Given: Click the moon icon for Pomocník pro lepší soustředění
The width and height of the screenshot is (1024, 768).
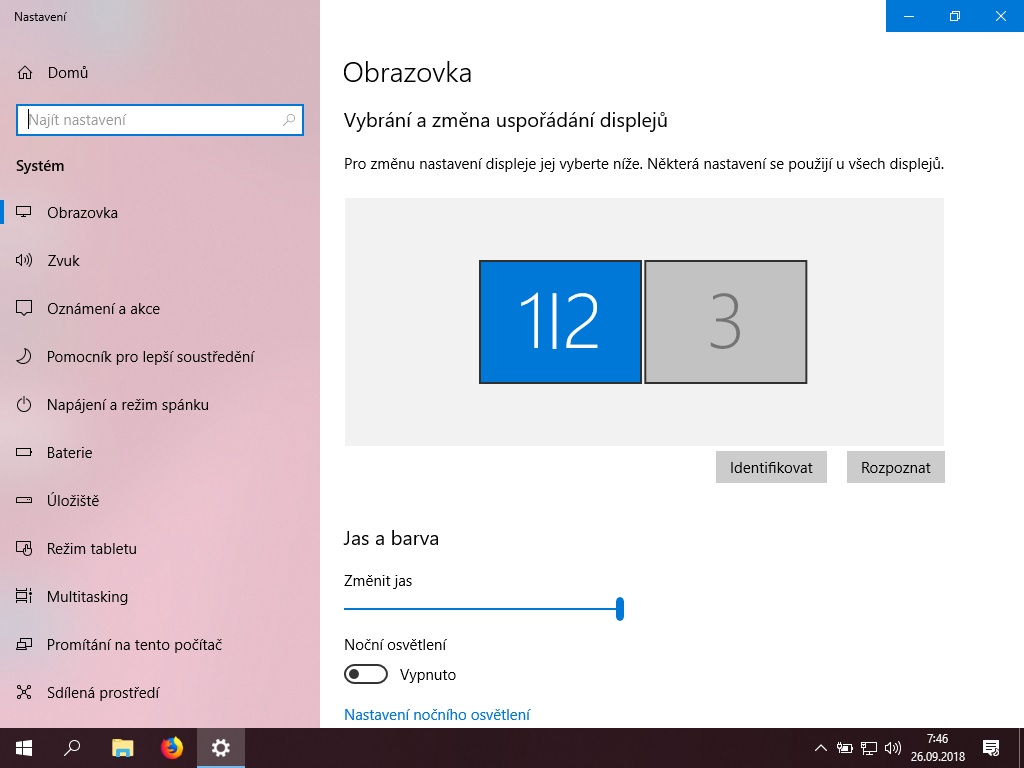Looking at the screenshot, I should 25,357.
